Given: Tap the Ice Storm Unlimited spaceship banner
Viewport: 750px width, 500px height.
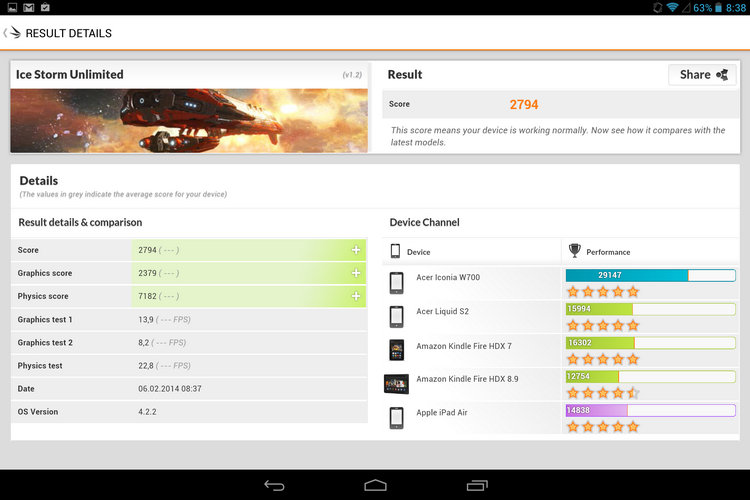Looking at the screenshot, I should click(x=189, y=121).
